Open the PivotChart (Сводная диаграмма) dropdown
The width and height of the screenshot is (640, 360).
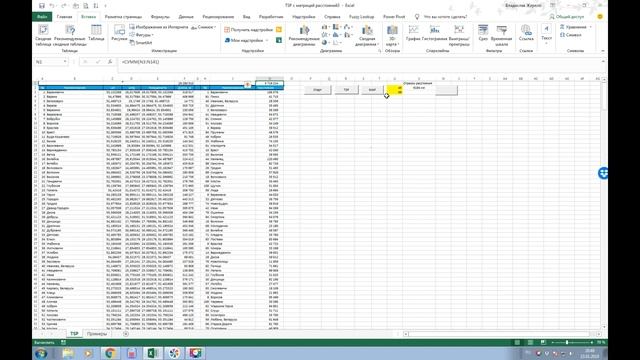[367, 35]
